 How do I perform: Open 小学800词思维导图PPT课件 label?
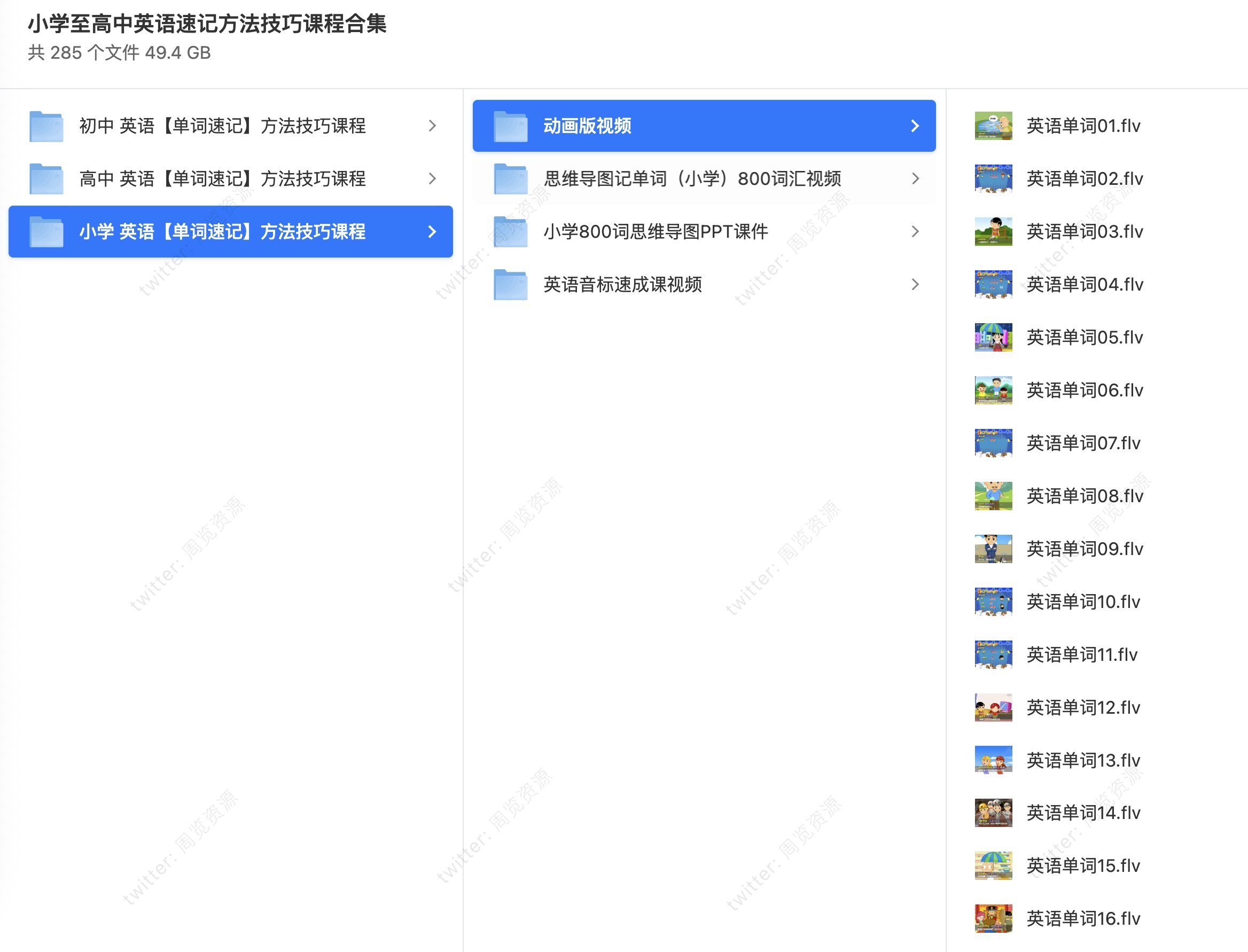[656, 231]
